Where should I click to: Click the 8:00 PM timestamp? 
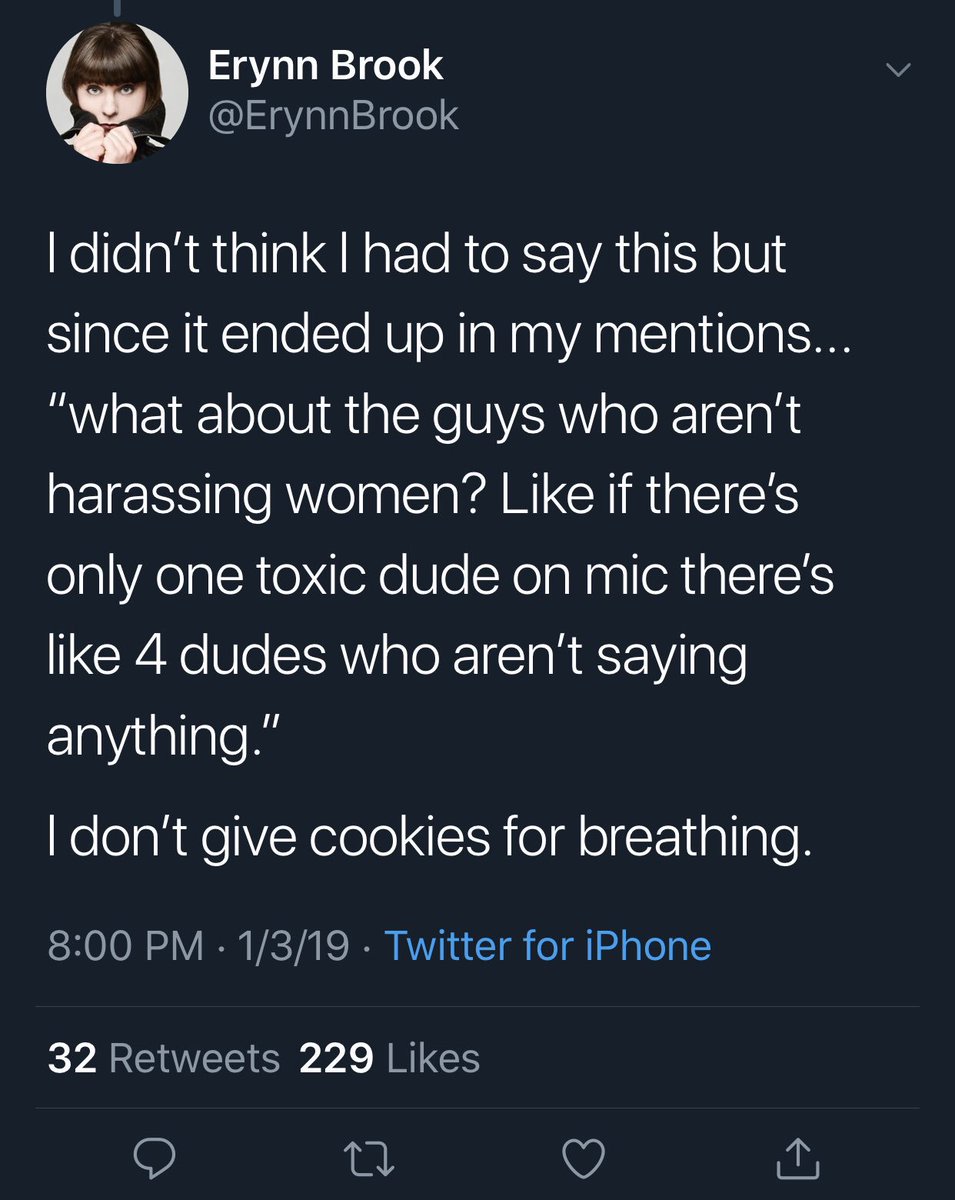coord(125,946)
